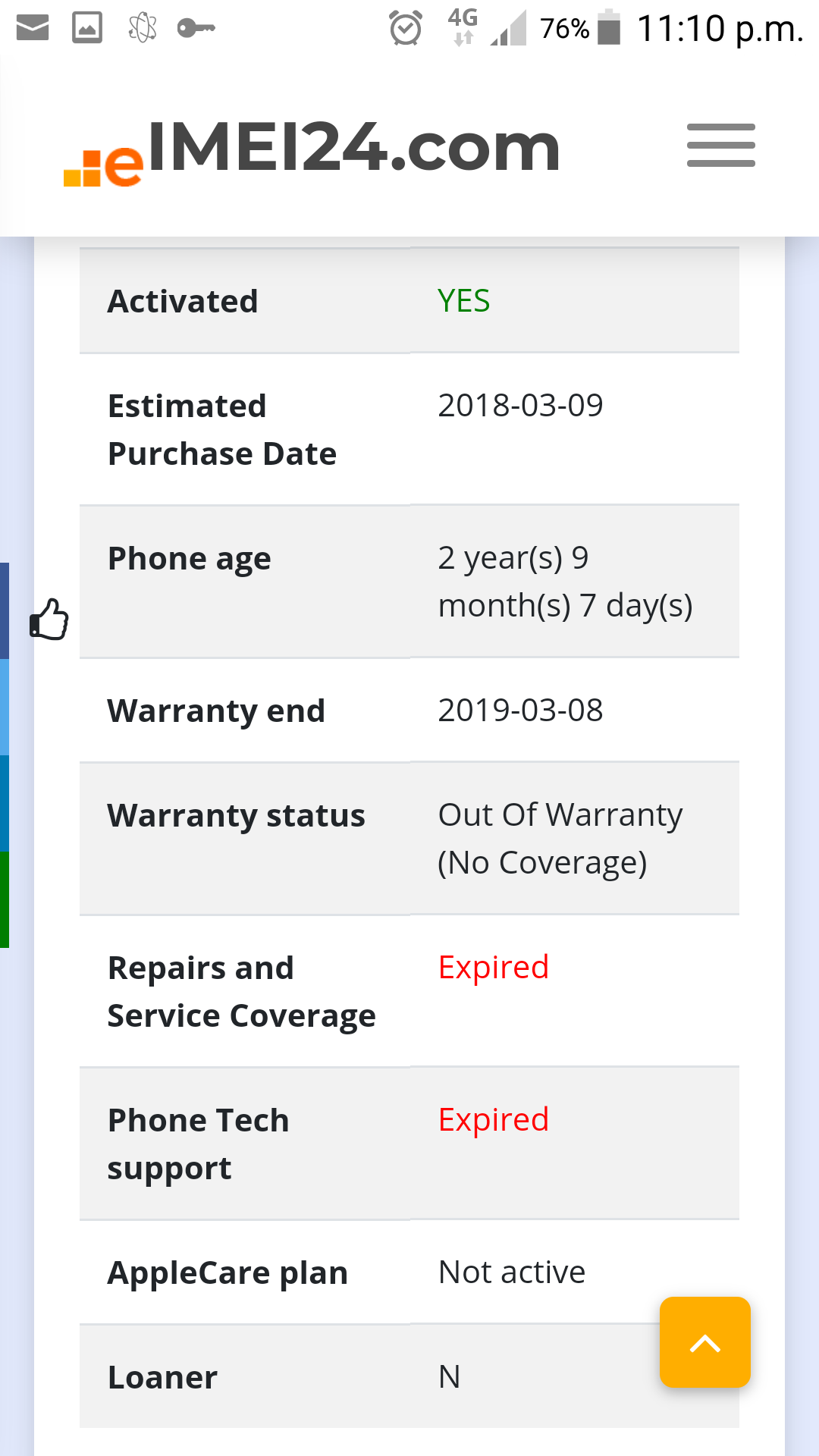The width and height of the screenshot is (819, 1456).
Task: Tap the 4G signal indicator
Action: click(463, 27)
